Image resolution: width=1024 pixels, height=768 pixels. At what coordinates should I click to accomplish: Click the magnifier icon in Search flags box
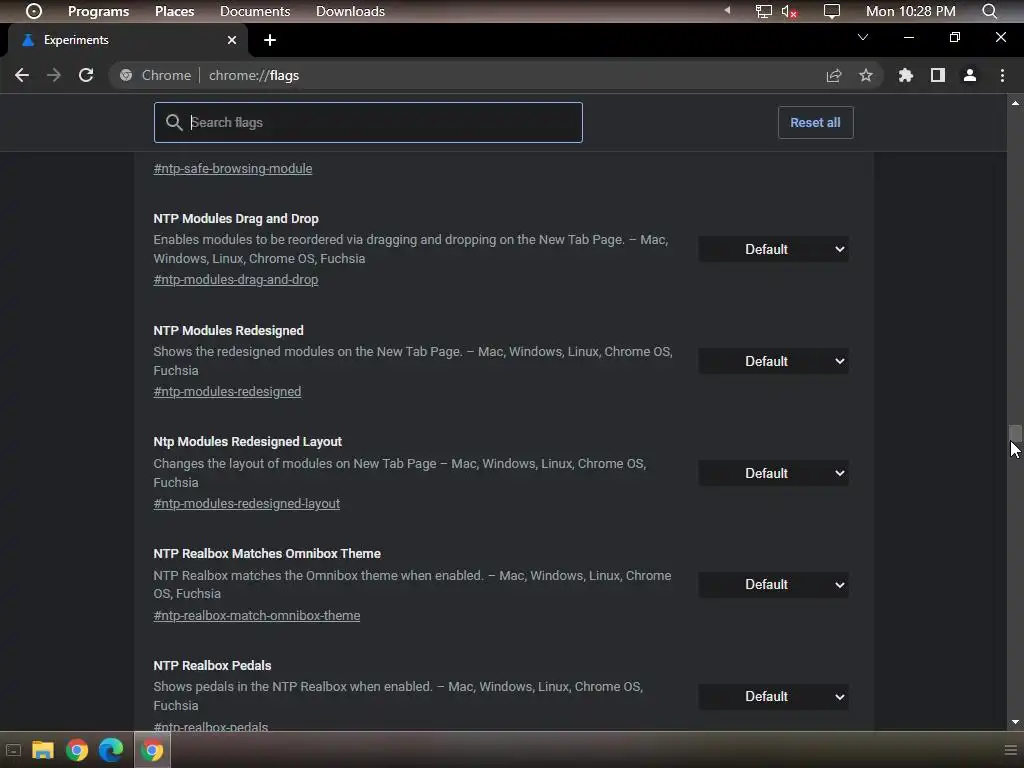pyautogui.click(x=174, y=122)
